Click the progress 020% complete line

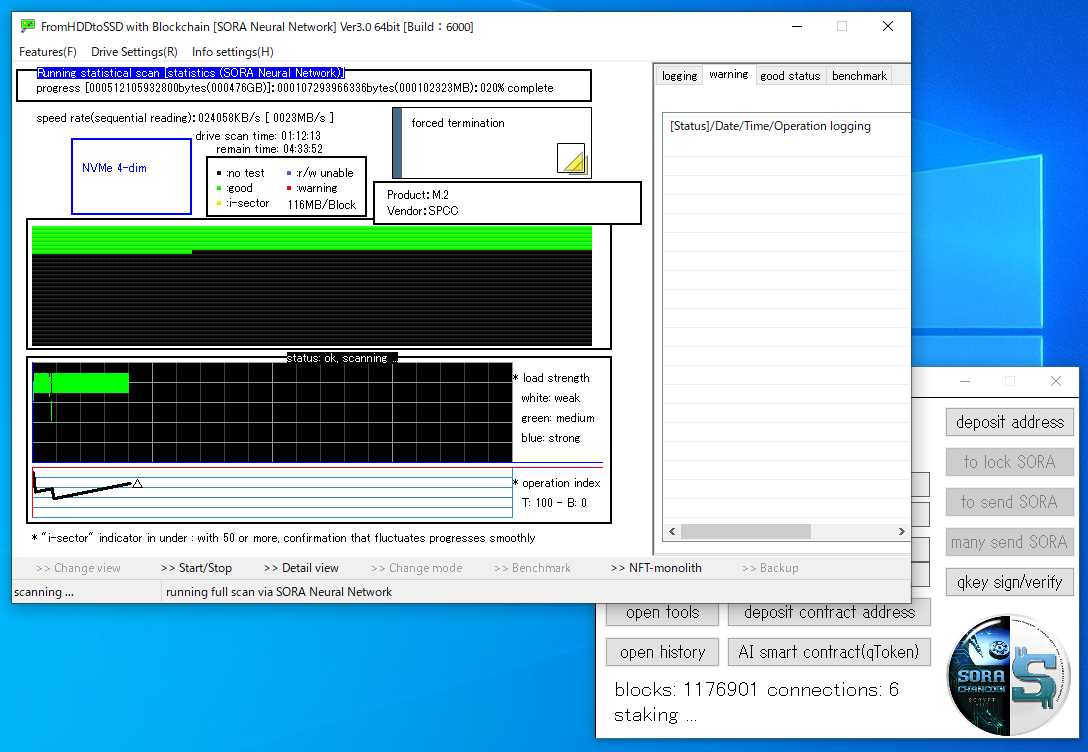point(295,88)
